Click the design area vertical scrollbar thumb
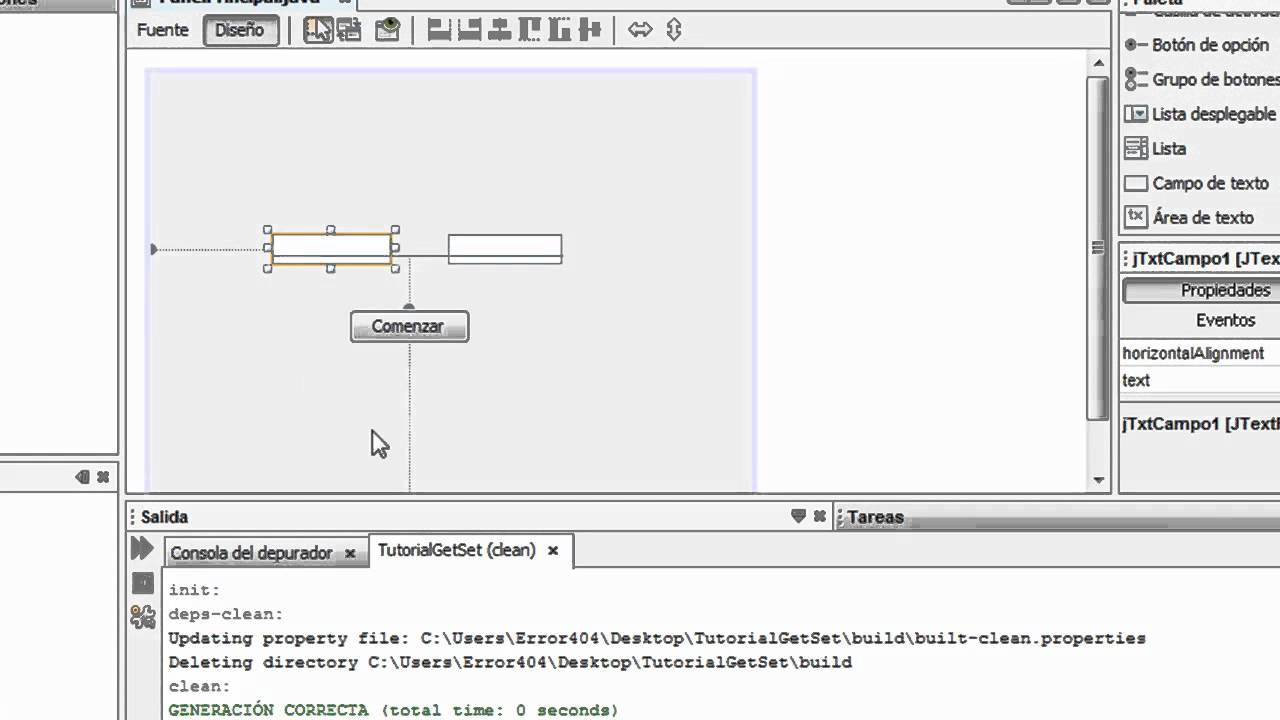 point(1099,249)
